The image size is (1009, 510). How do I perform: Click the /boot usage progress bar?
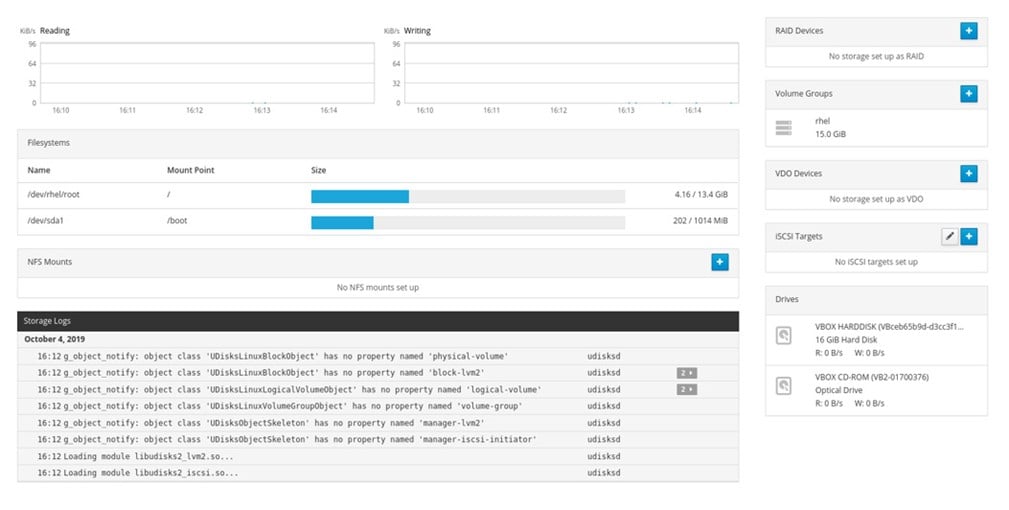pos(467,221)
